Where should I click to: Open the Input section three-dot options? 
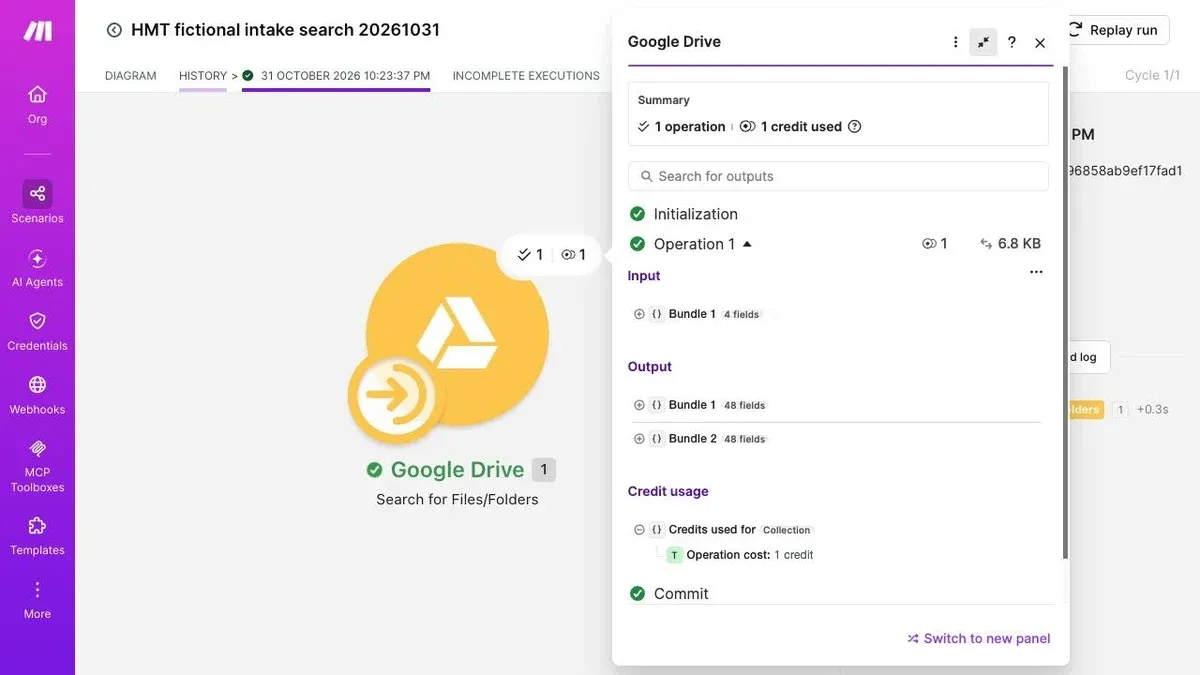pos(1036,272)
